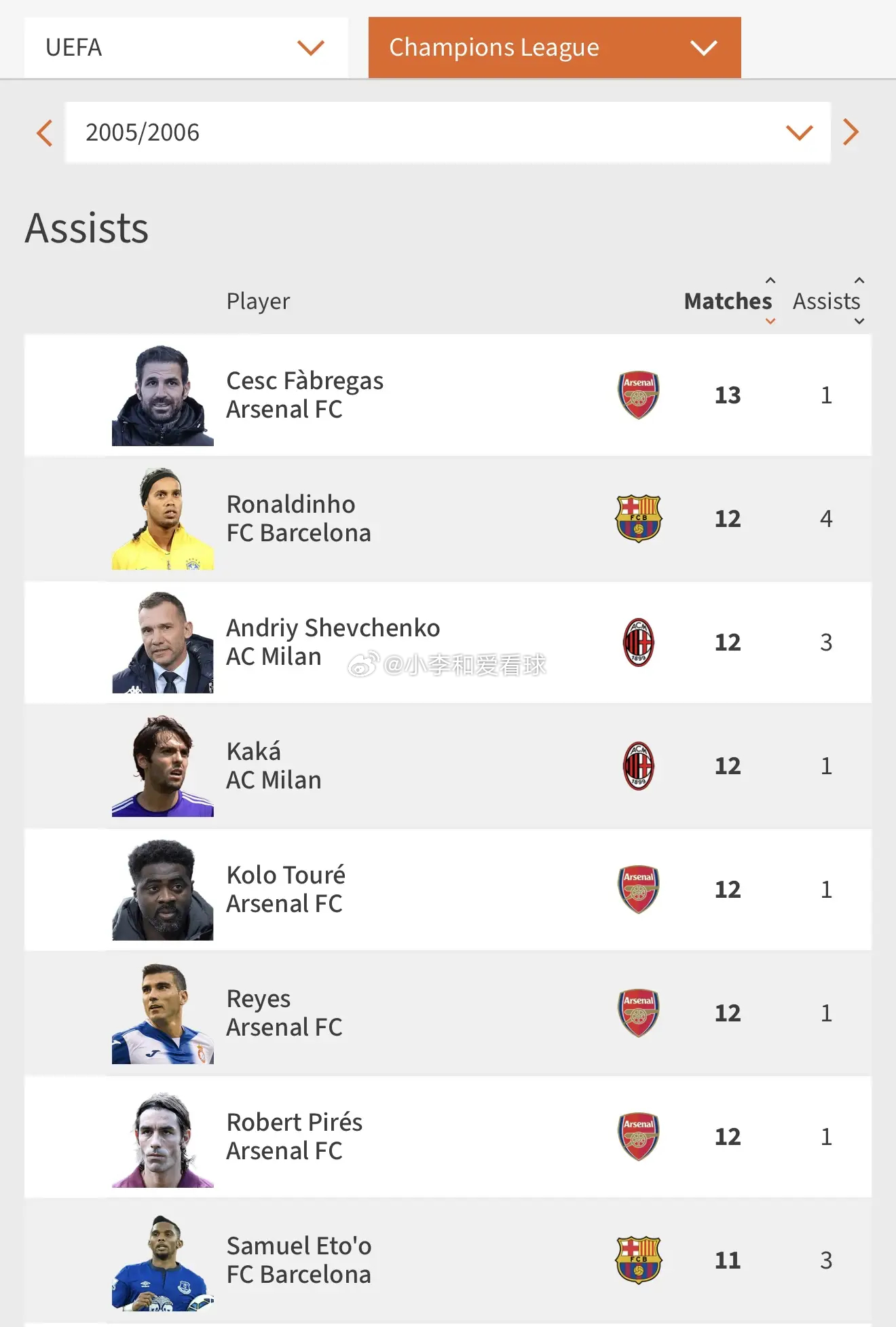The image size is (896, 1327).
Task: Open Samuel Eto'o player photo
Action: pos(163,1260)
